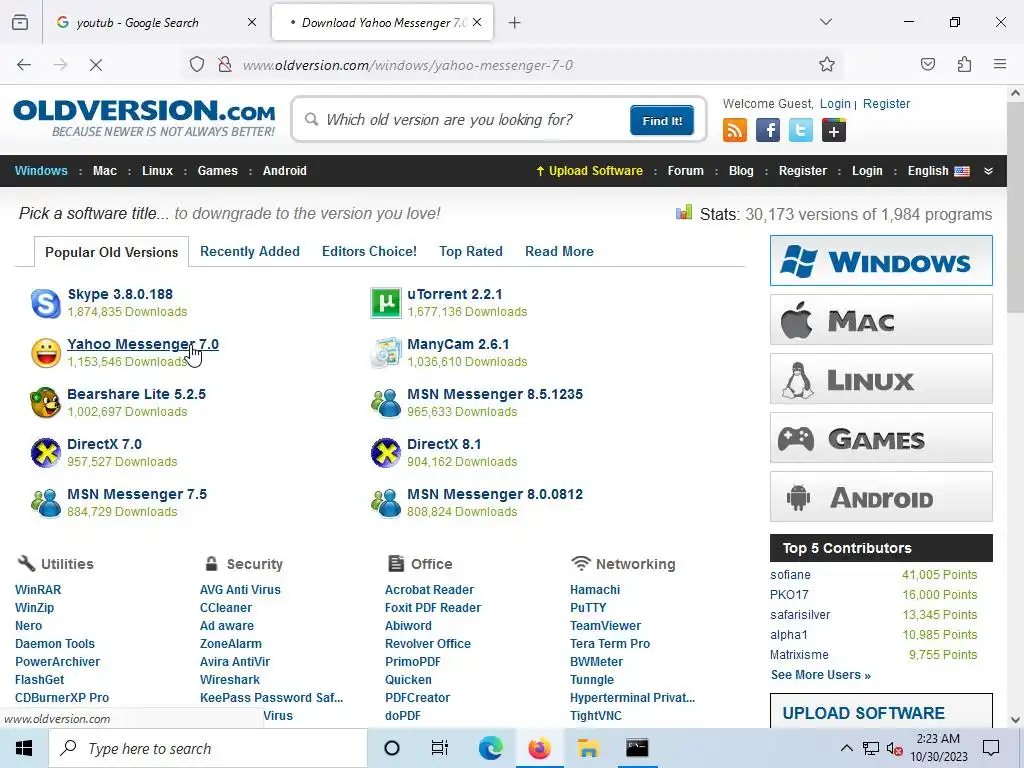Click the uTorrent green icon
The width and height of the screenshot is (1024, 768).
point(386,303)
